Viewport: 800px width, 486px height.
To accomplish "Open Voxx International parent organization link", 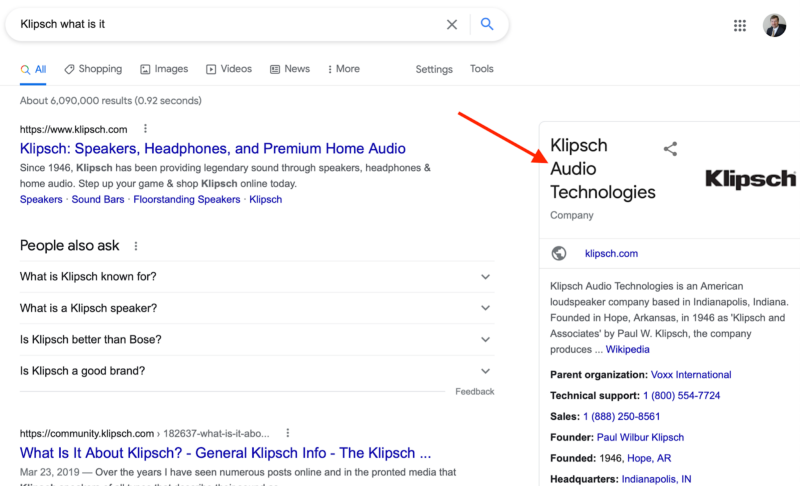I will click(691, 375).
